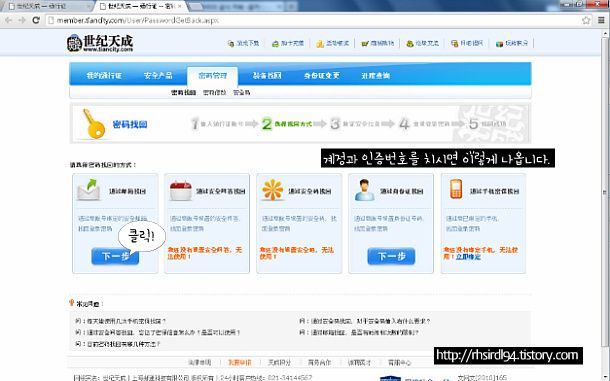Click the person ID recovery icon
This screenshot has width=610, height=381.
click(365, 190)
